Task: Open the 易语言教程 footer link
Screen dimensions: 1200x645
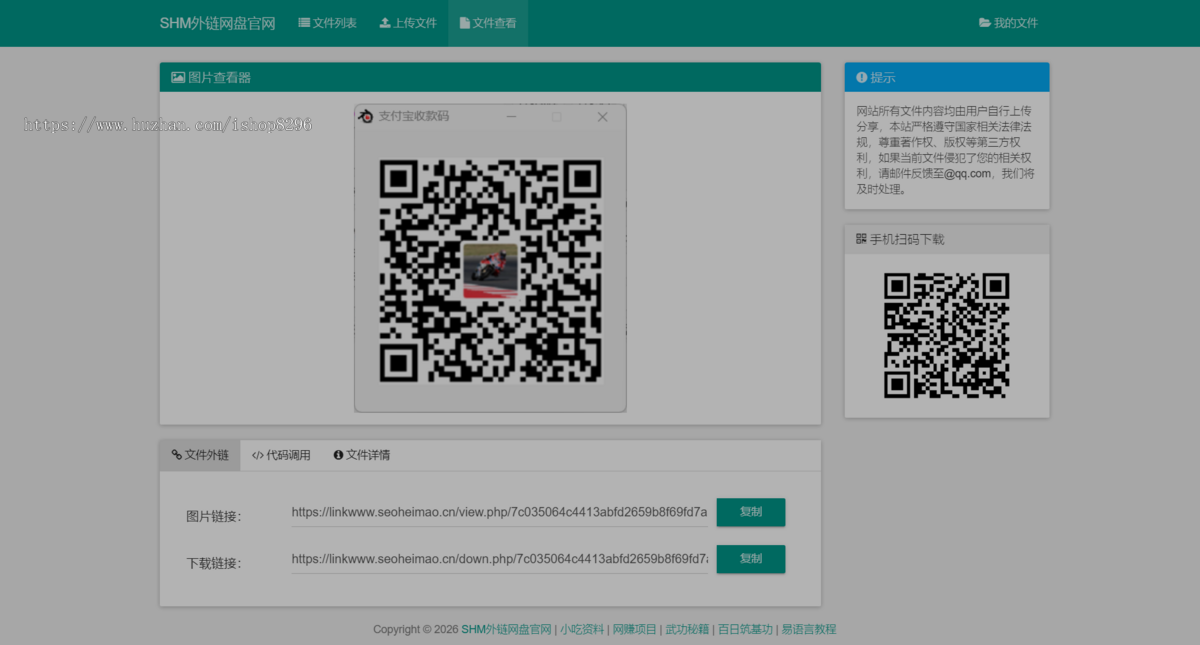Action: [809, 629]
